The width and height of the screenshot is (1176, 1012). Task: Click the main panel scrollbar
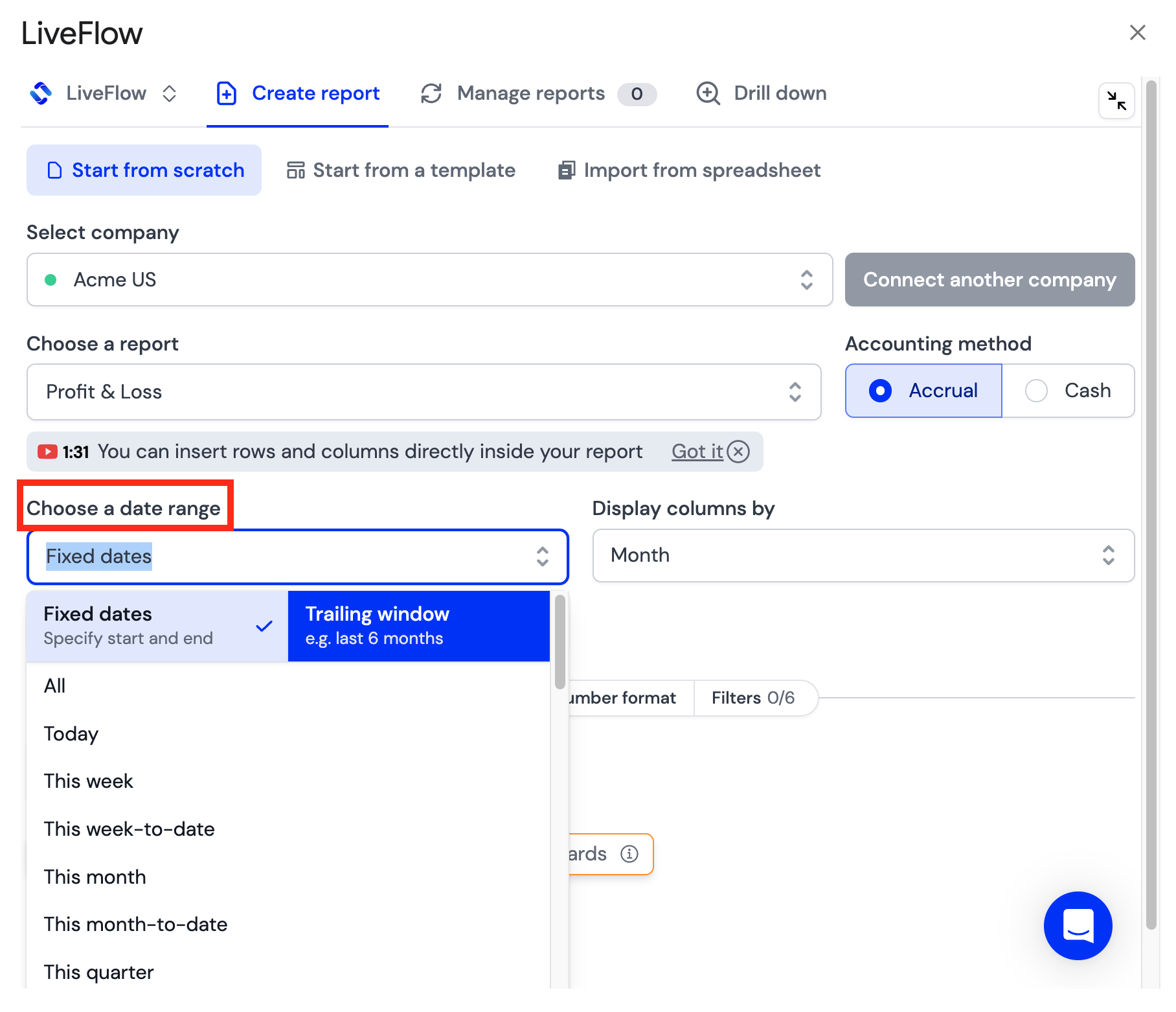(1151, 505)
